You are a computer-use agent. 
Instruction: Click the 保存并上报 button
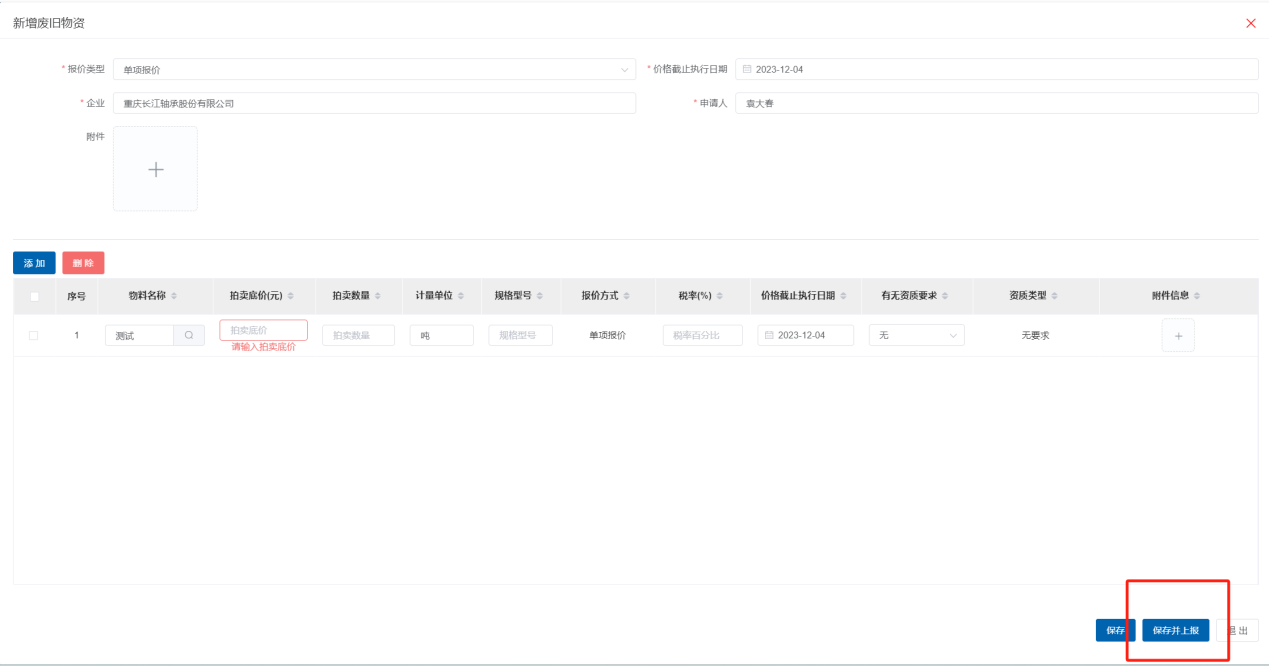click(x=1175, y=631)
